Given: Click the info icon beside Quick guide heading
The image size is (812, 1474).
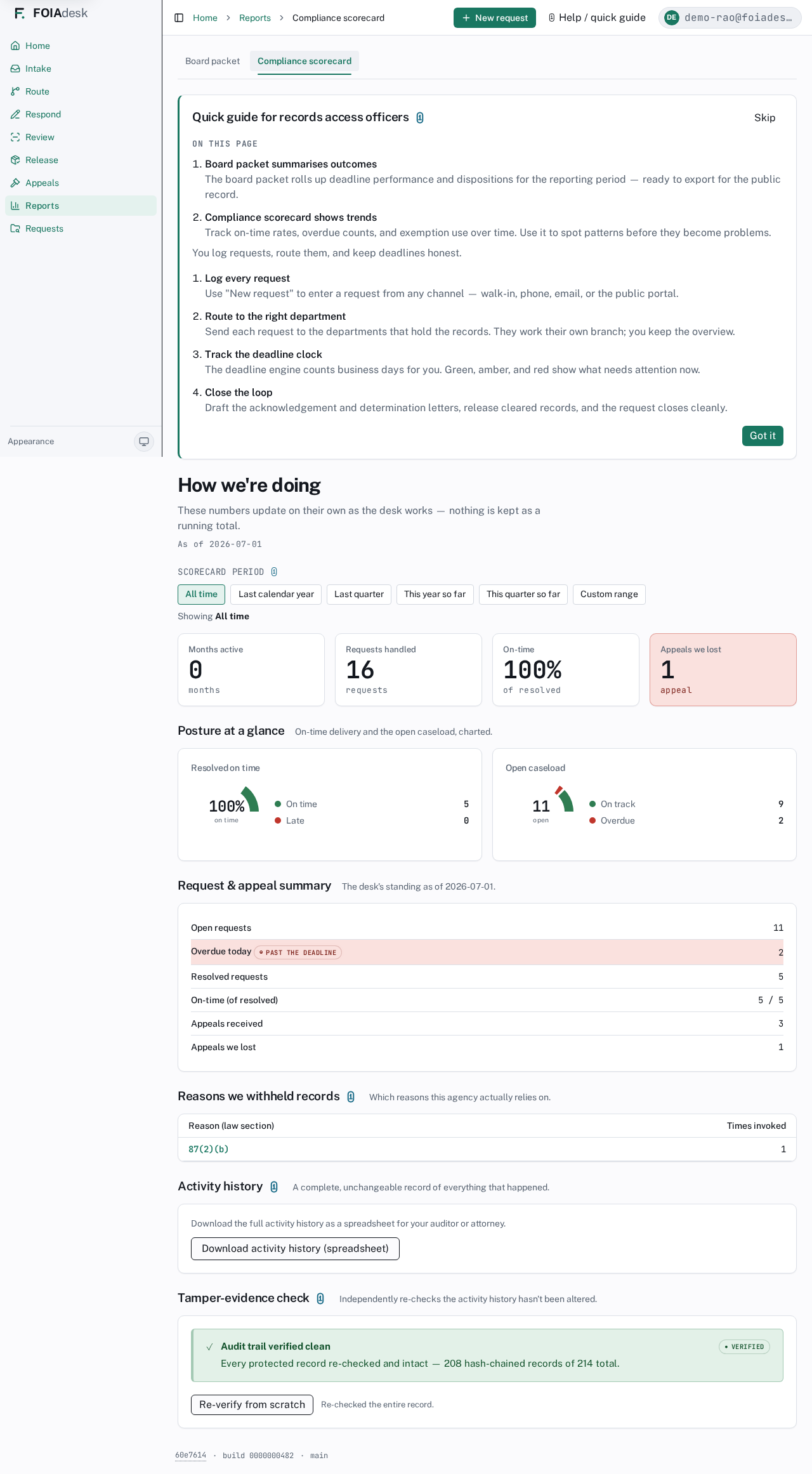Looking at the screenshot, I should click(x=420, y=117).
